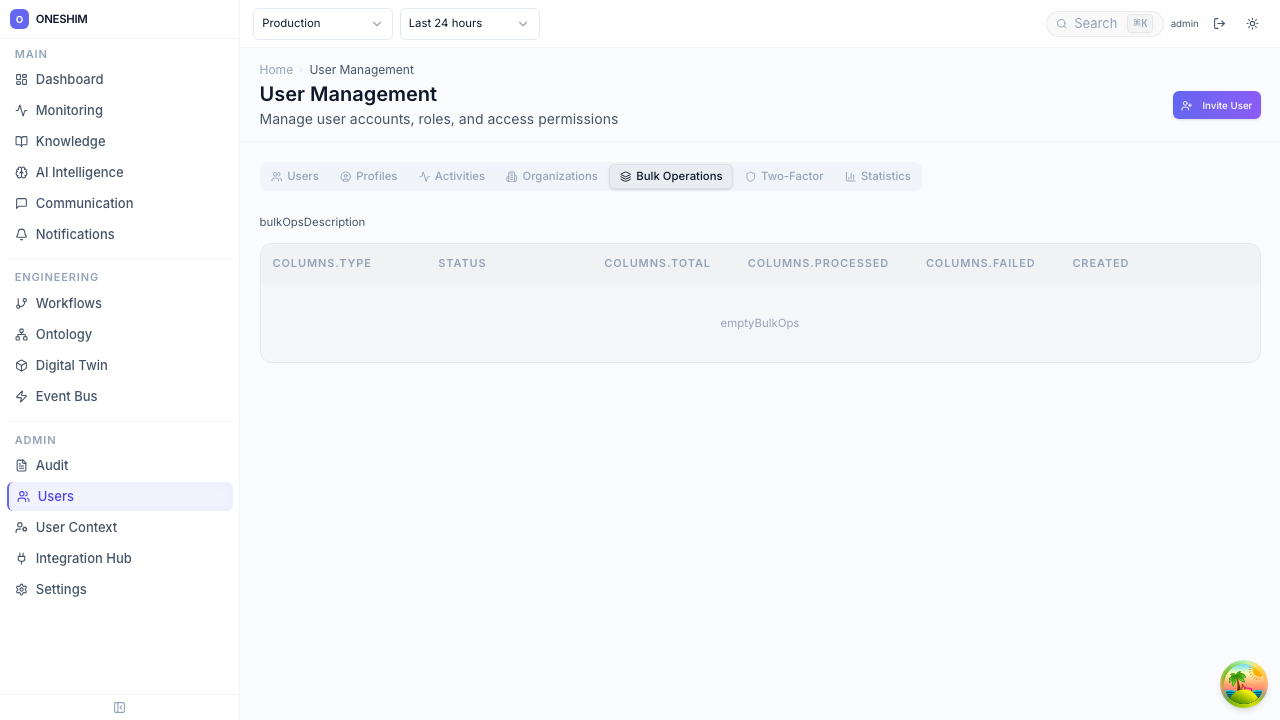Click the Invite User button
The width and height of the screenshot is (1280, 720).
pos(1216,105)
